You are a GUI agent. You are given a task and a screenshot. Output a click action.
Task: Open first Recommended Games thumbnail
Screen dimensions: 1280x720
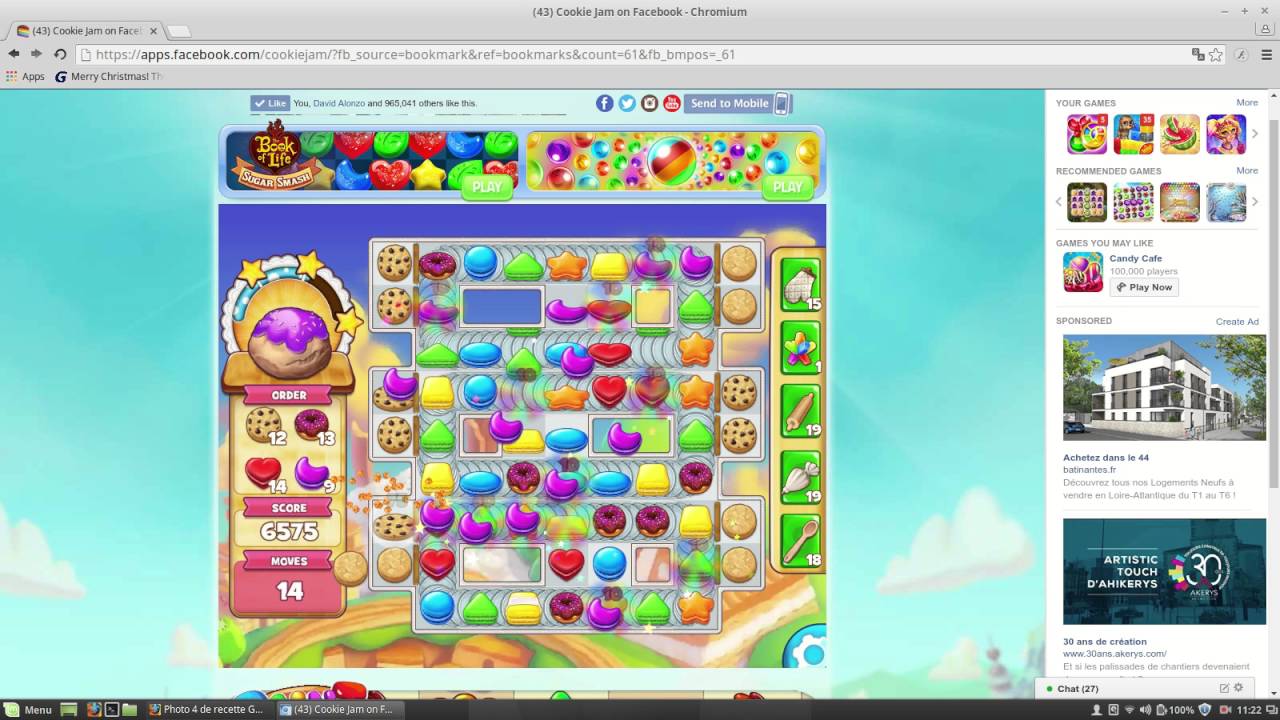point(1087,202)
